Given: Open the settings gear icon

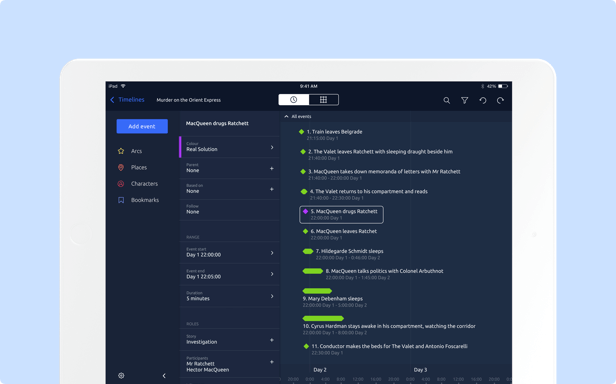Looking at the screenshot, I should [121, 375].
